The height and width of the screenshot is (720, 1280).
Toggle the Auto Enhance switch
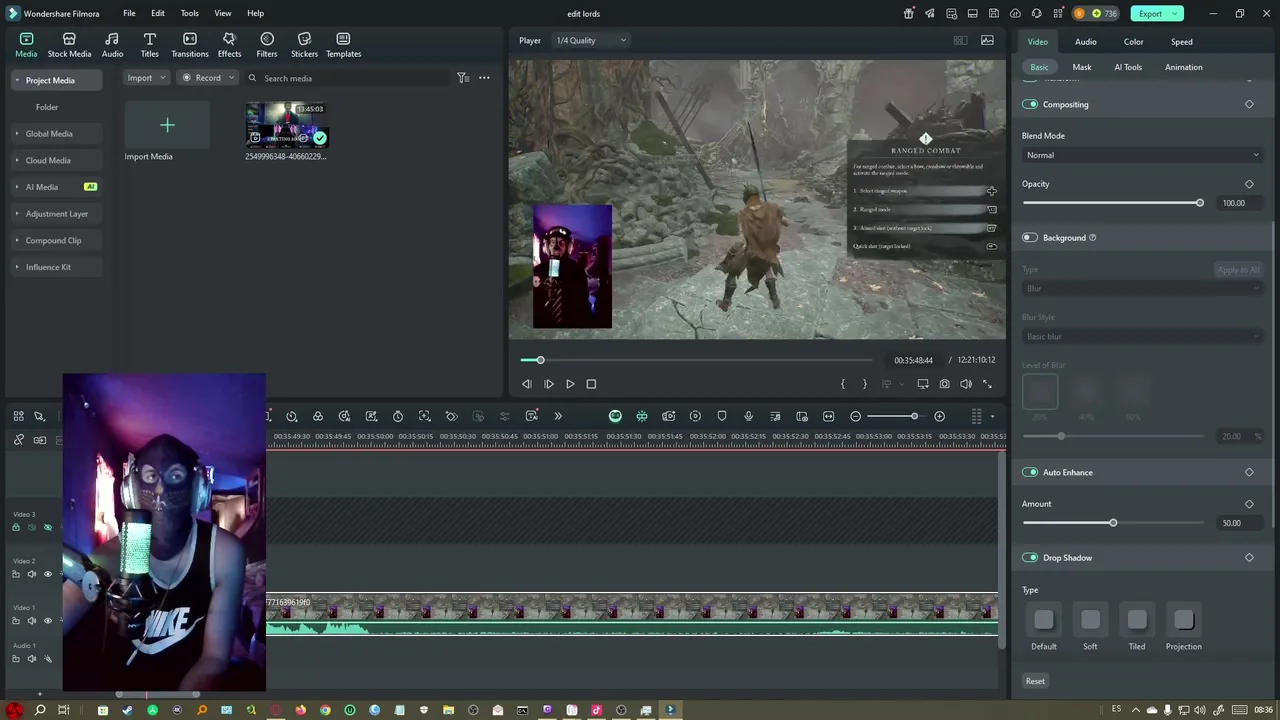click(x=1030, y=472)
